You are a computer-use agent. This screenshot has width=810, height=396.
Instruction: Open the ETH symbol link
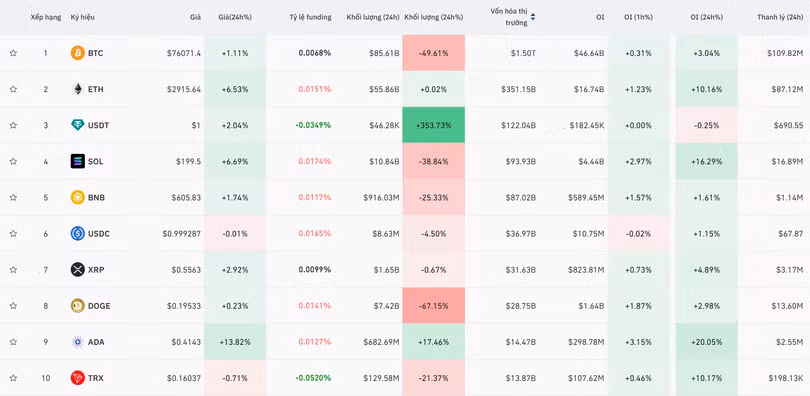[96, 89]
